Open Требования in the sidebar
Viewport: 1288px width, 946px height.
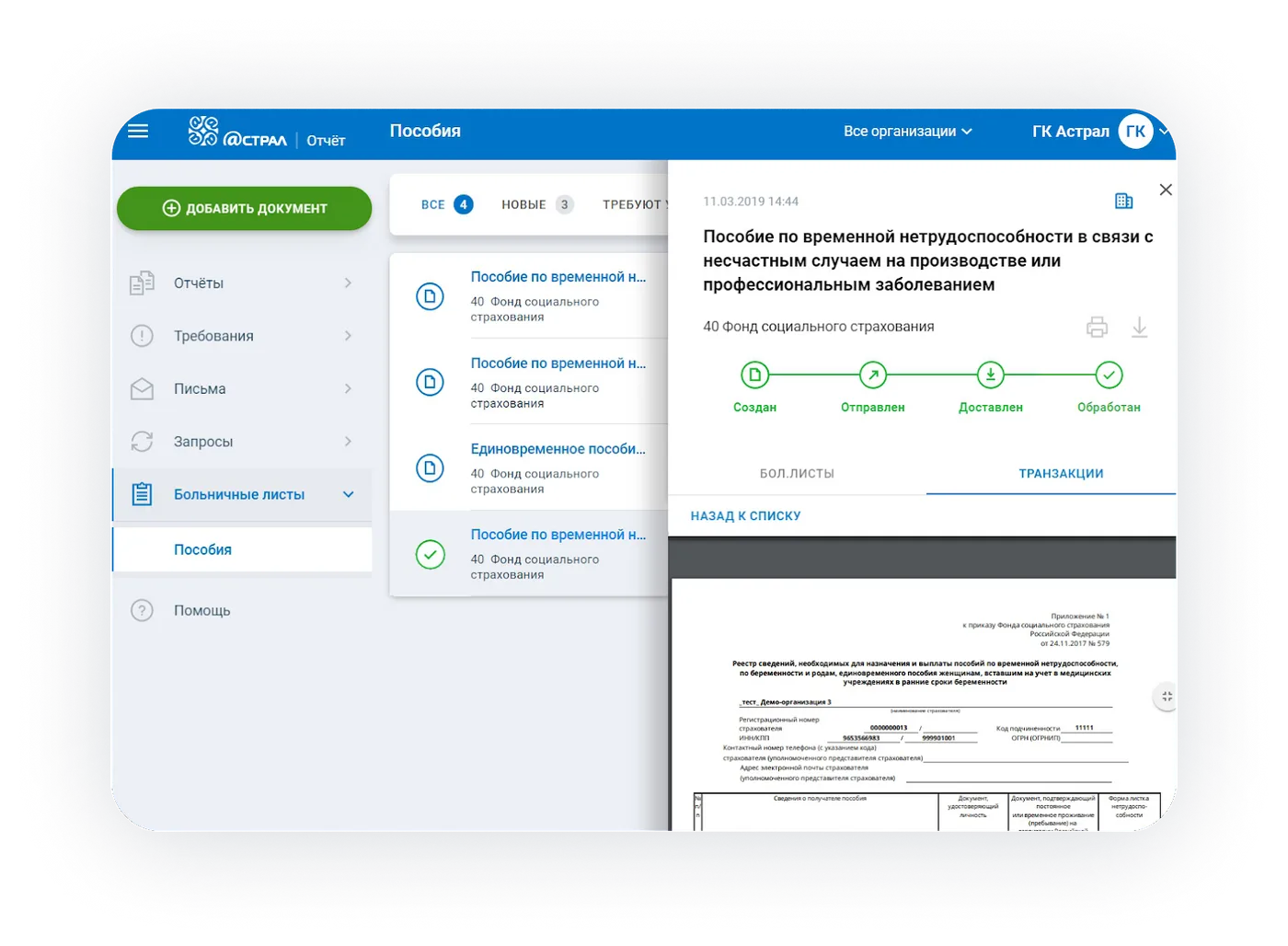(x=242, y=336)
